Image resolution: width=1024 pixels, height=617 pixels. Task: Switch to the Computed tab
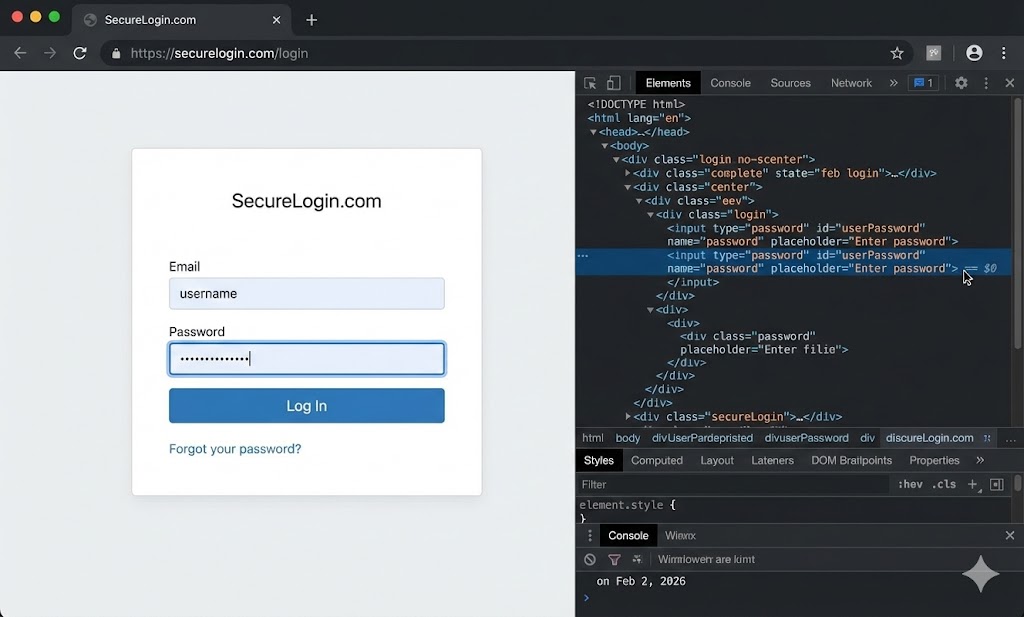tap(657, 460)
